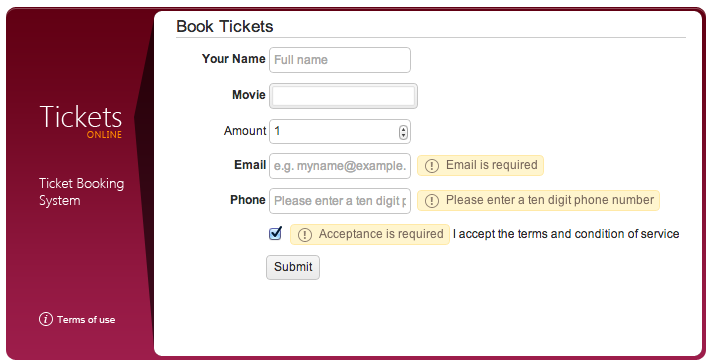Open the Movie selection box
Viewport: 711px width, 363px height.
343,96
